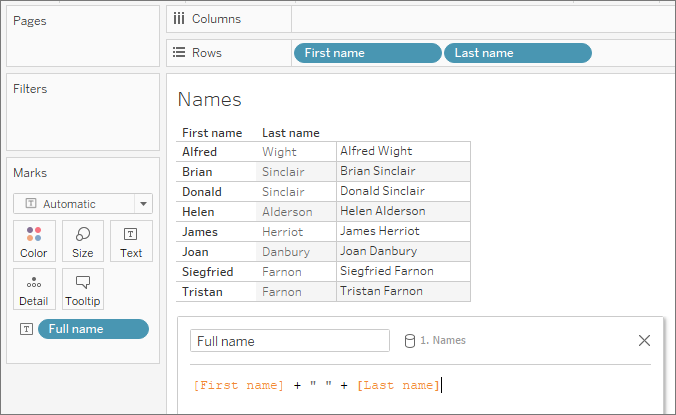The width and height of the screenshot is (676, 415).
Task: Click the [First name] field in formula
Action: tap(238, 385)
